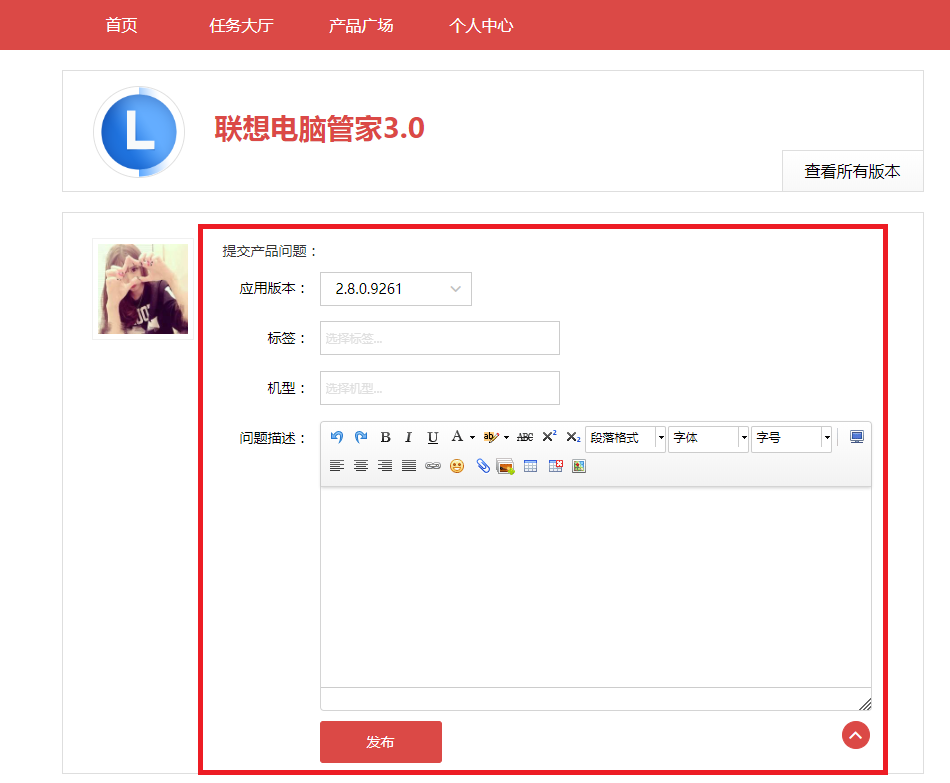Center-align the text
Viewport: 950px width, 783px height.
[x=361, y=465]
